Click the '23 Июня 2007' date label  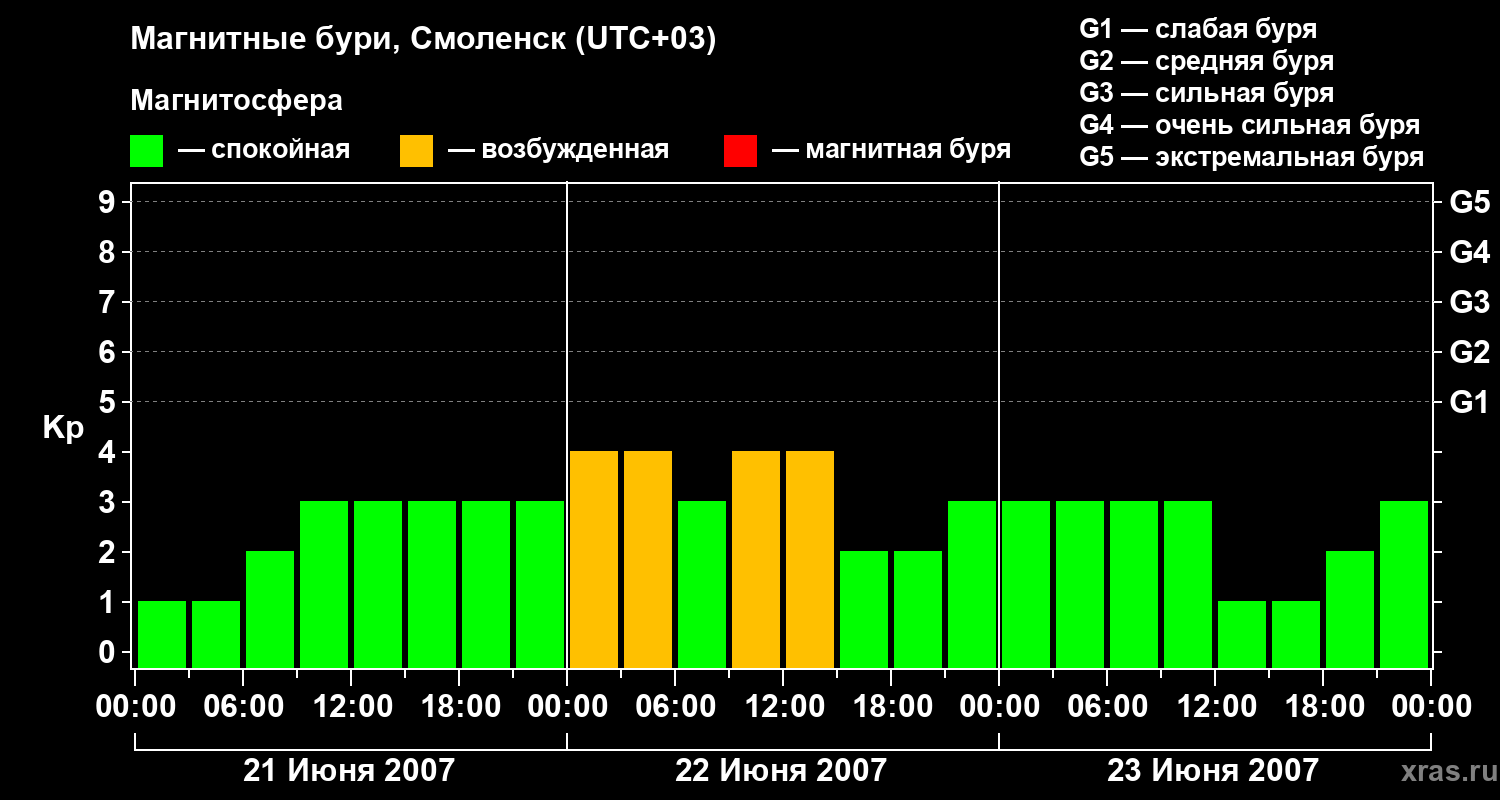point(1213,771)
